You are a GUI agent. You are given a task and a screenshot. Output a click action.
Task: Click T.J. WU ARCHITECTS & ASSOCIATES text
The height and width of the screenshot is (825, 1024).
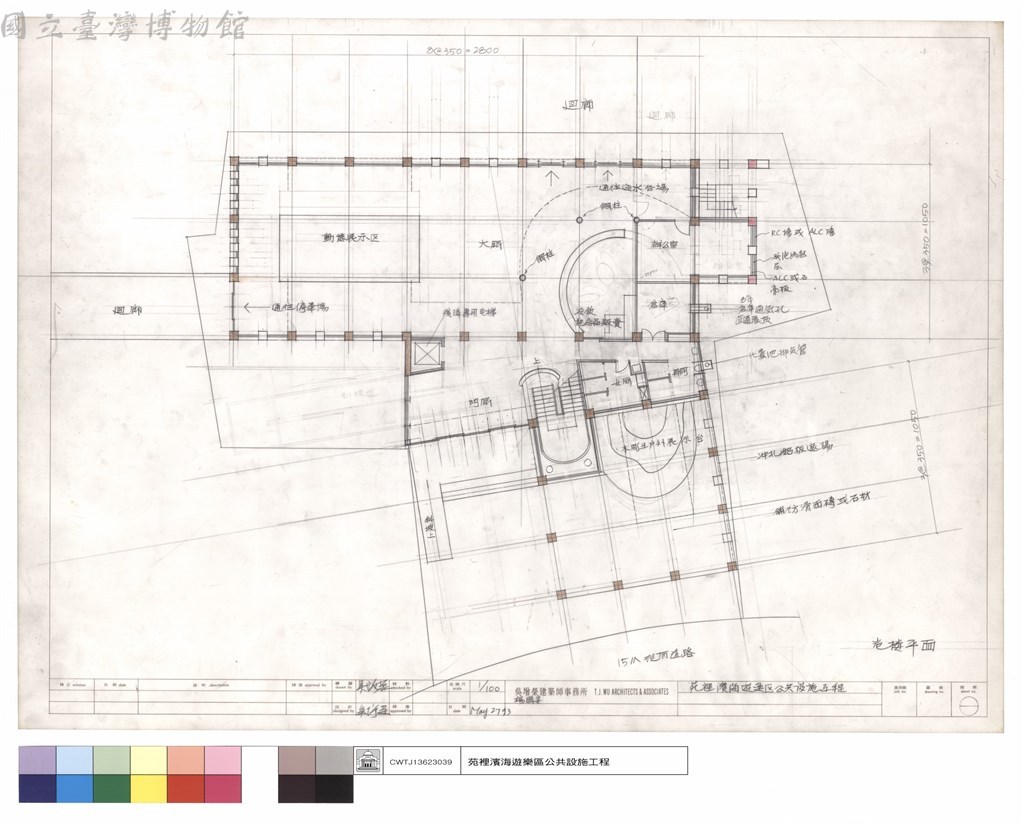[631, 691]
